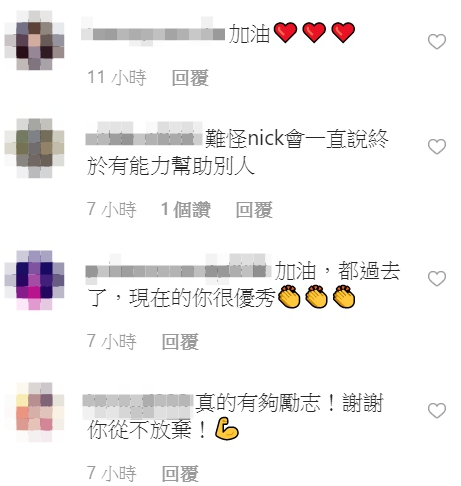Open the pink avatar of the last commenter
The width and height of the screenshot is (461, 486).
pos(34,412)
